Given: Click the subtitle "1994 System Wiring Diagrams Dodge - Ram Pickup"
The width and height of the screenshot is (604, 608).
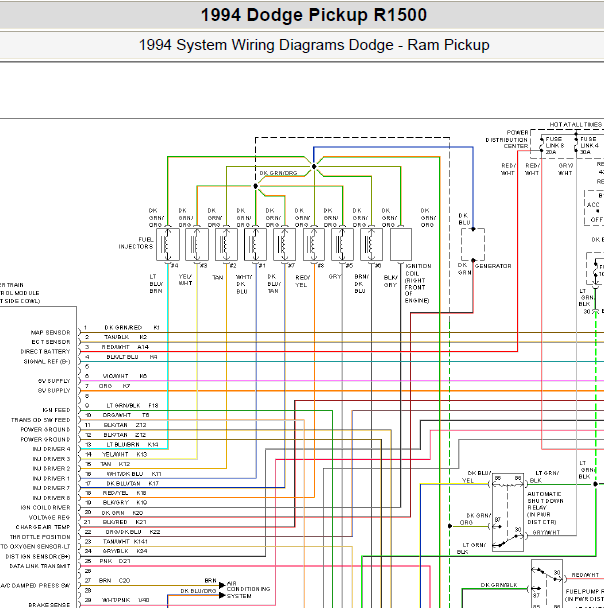Looking at the screenshot, I should coord(314,45).
